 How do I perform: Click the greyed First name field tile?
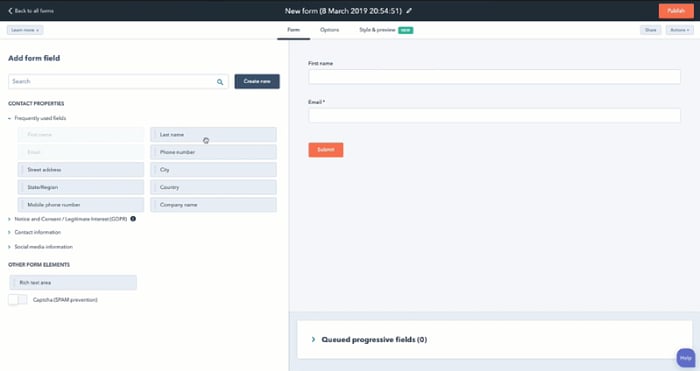point(81,134)
